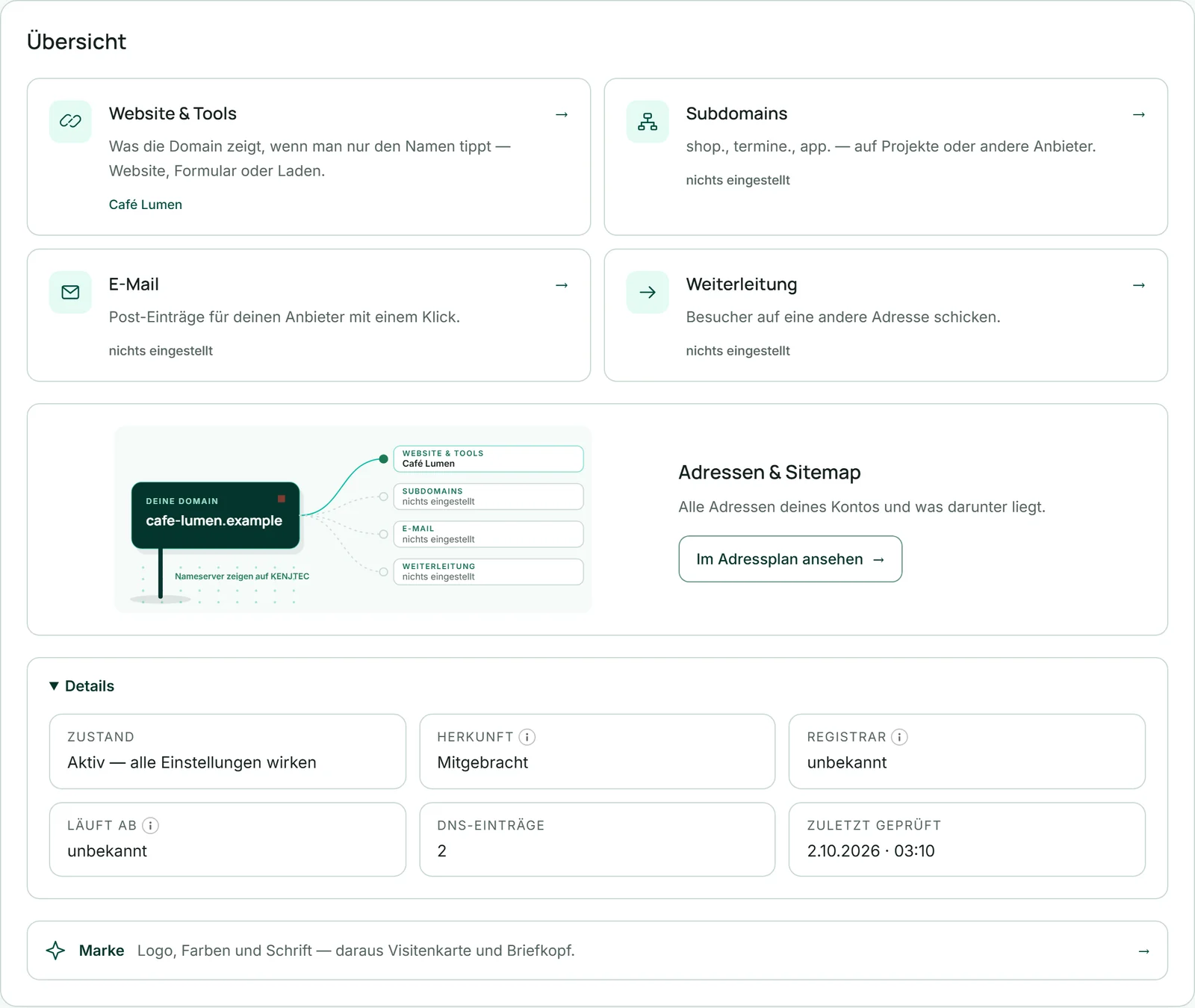Click the envelope icon on E-Mail card
The image size is (1195, 1008).
[70, 292]
